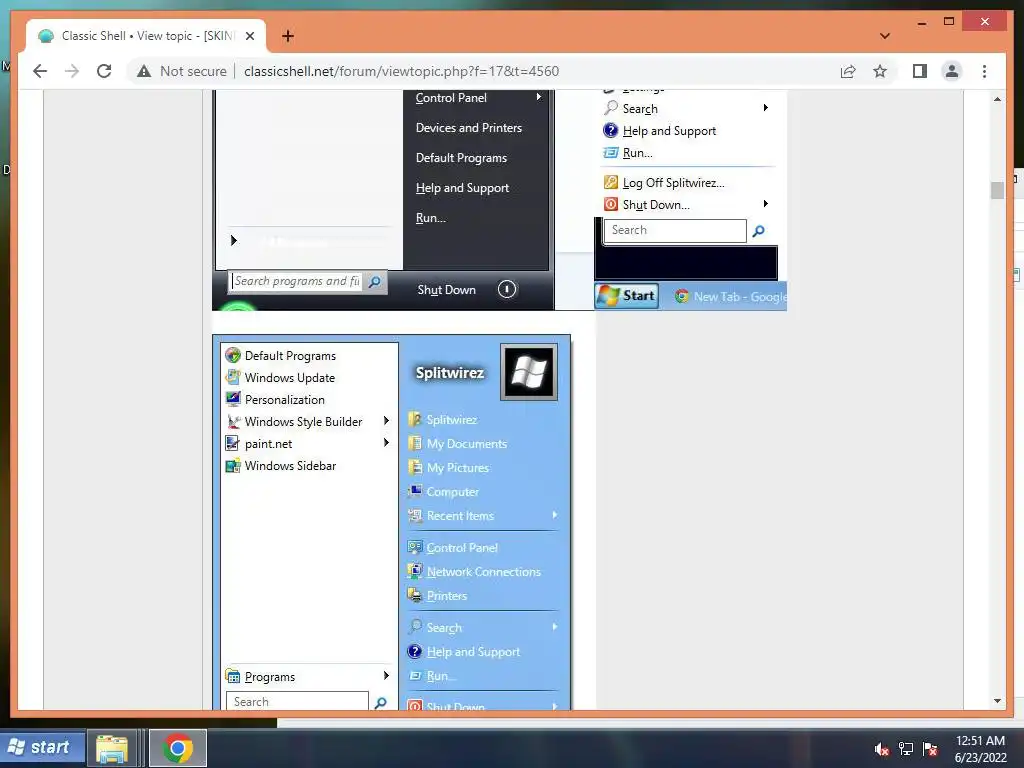Expand the Search submenu in blue menu
This screenshot has height=768, width=1024.
[554, 627]
